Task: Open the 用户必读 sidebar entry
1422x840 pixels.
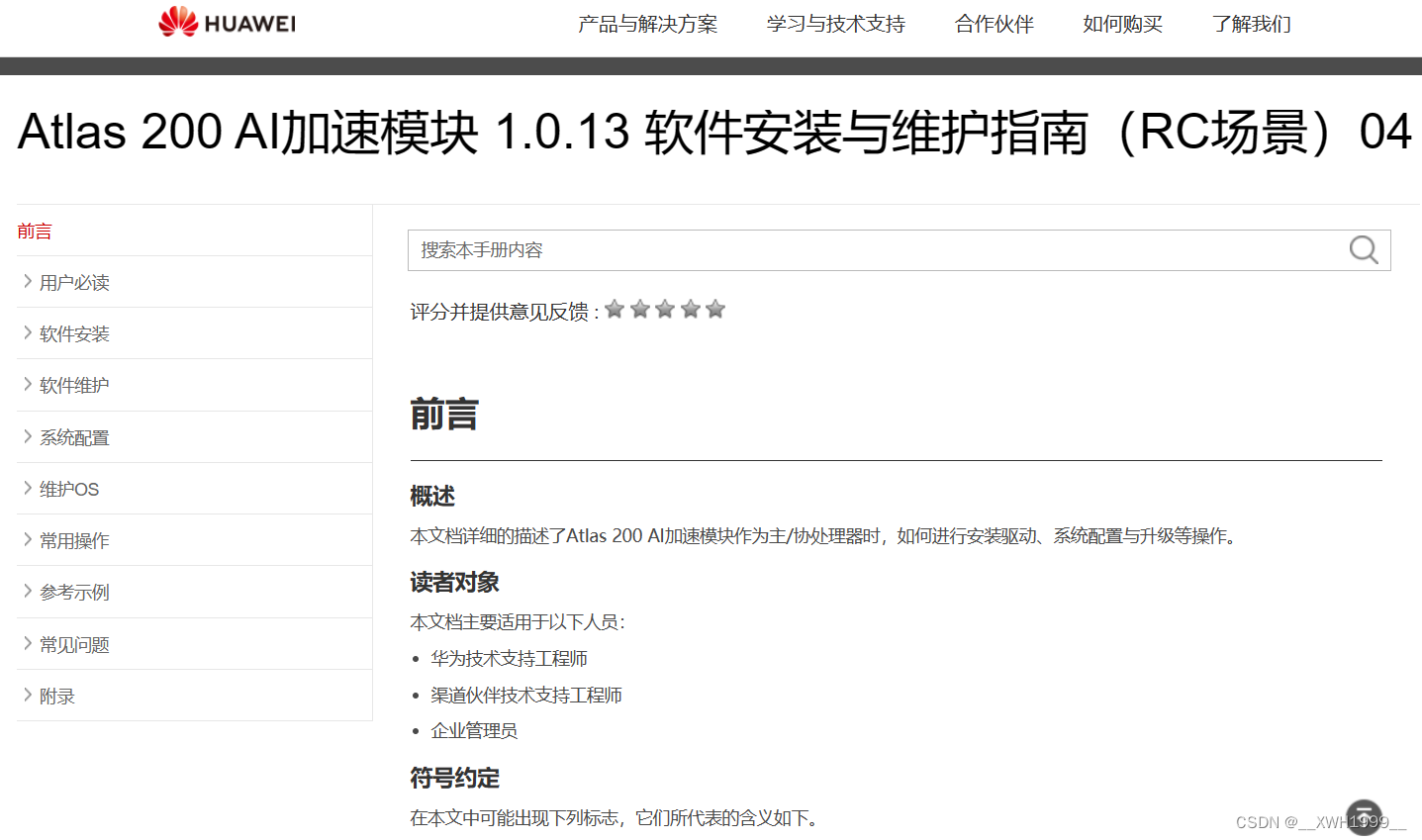Action: tap(74, 283)
